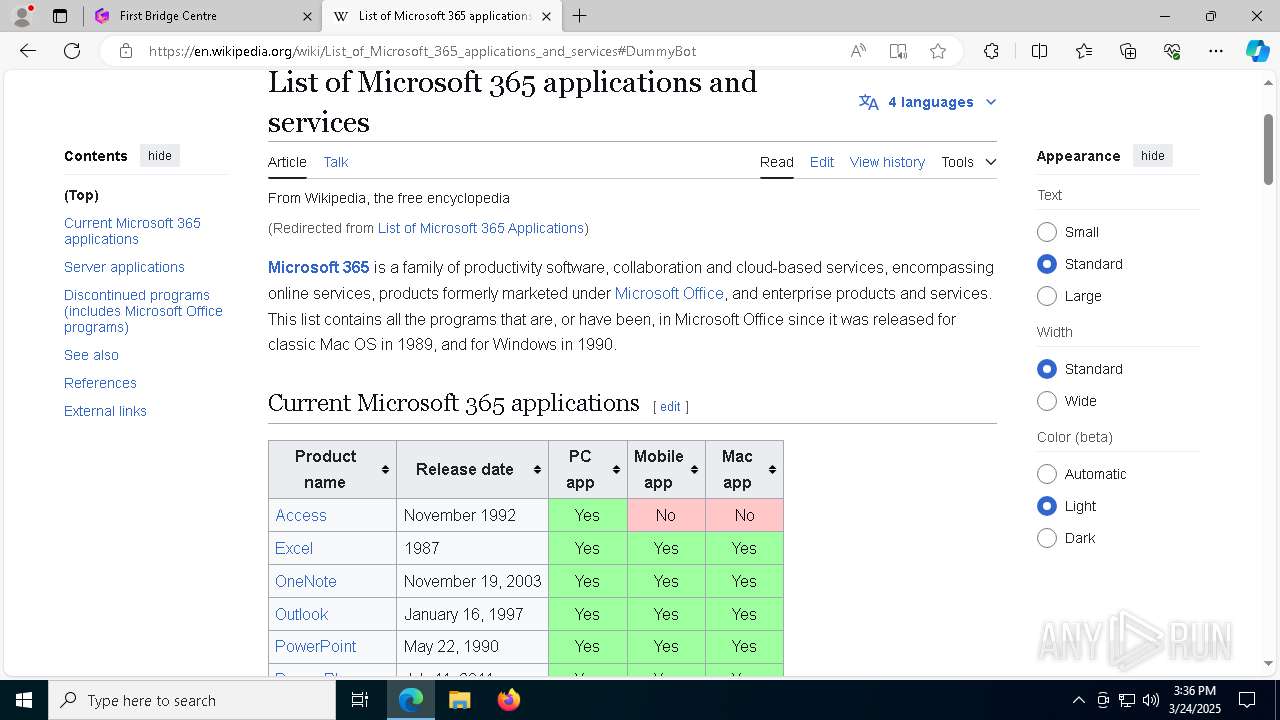Sort table by Product name

(x=332, y=469)
